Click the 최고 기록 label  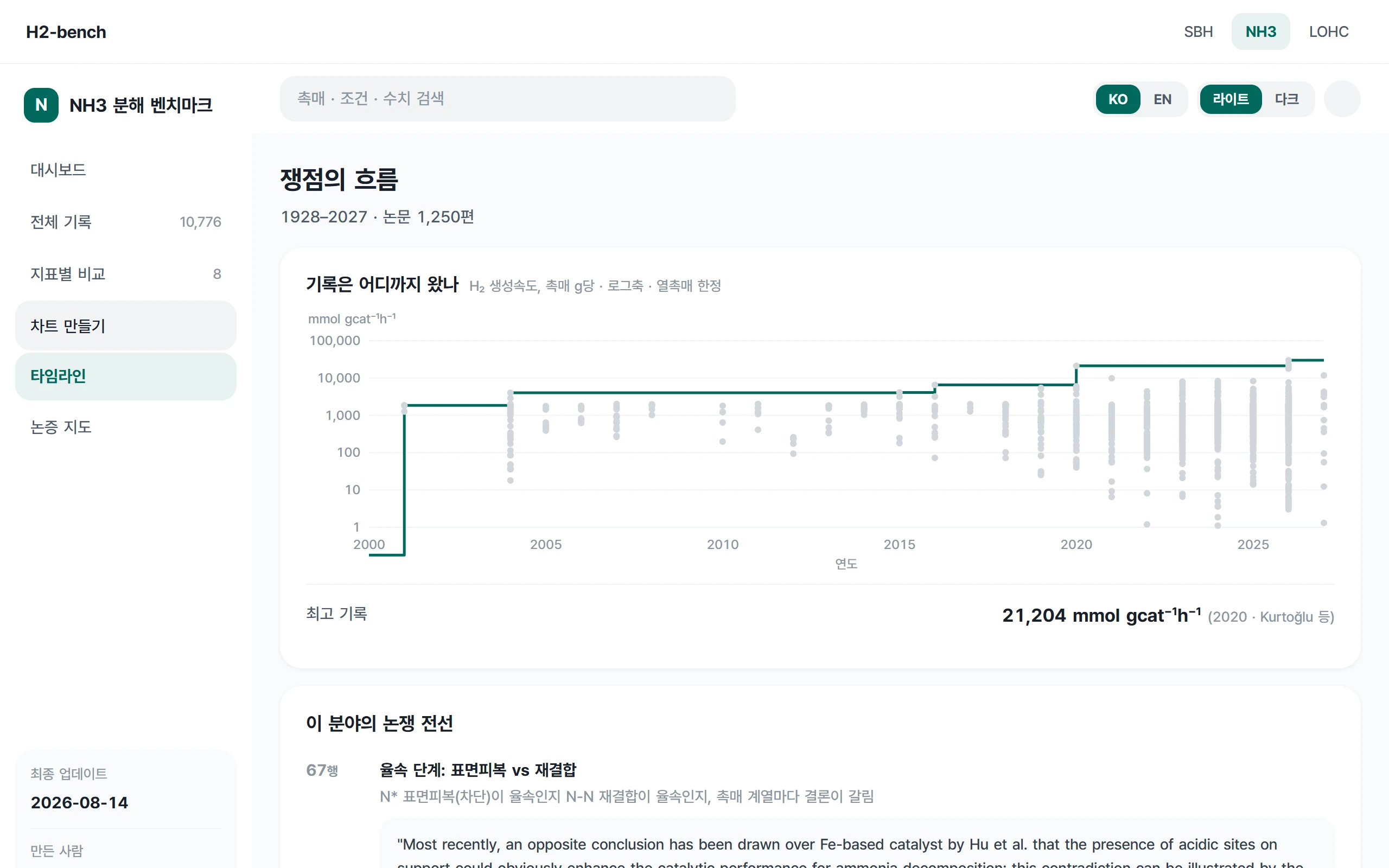(x=336, y=614)
